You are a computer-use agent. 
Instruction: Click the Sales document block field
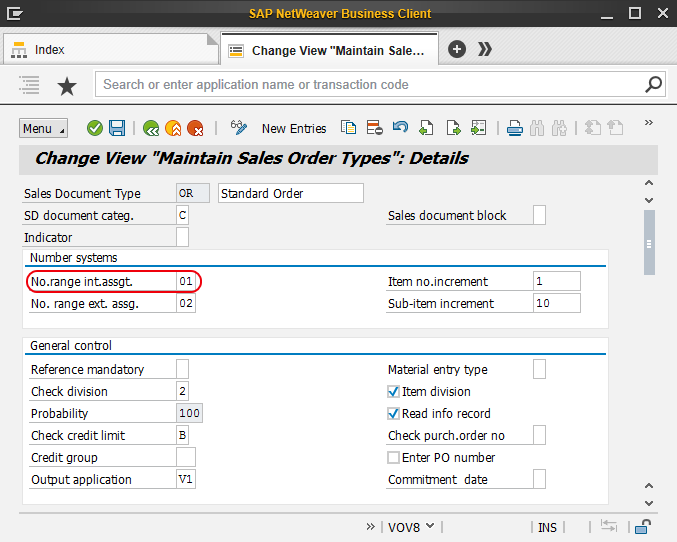pyautogui.click(x=539, y=215)
